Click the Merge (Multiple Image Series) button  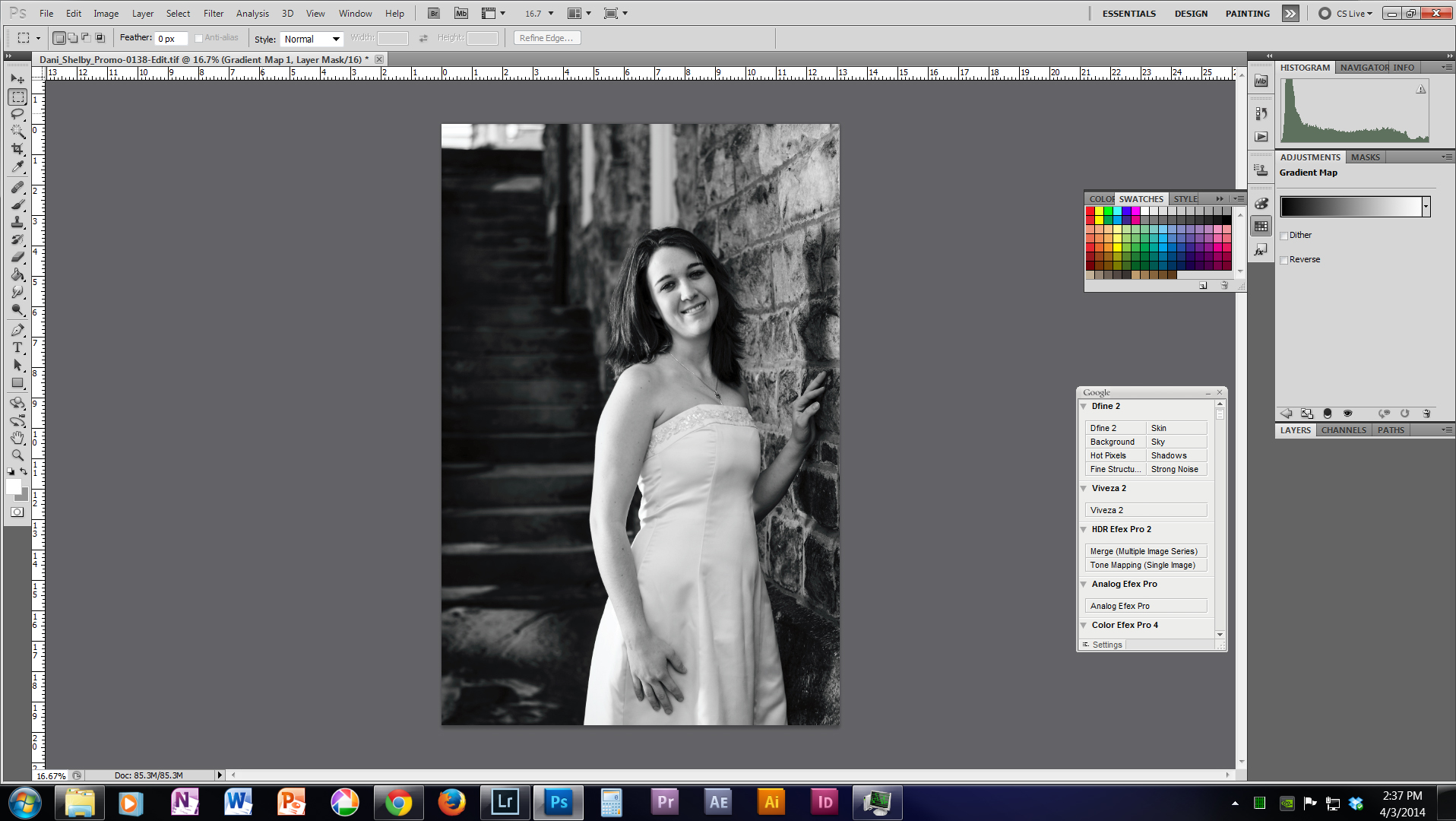point(1146,552)
